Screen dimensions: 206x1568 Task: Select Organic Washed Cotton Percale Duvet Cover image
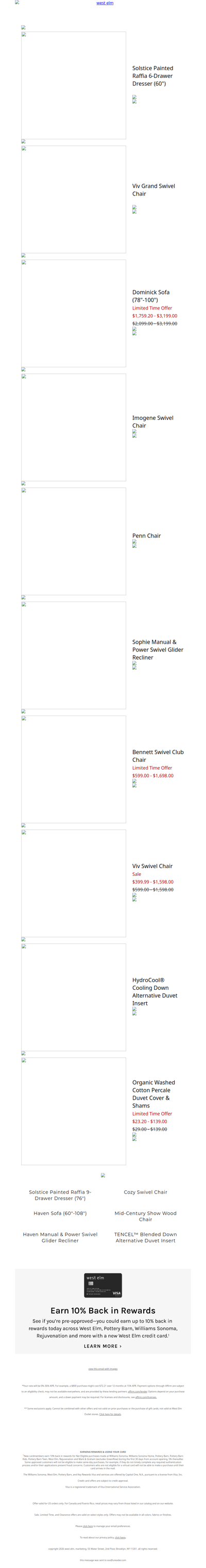click(74, 1112)
